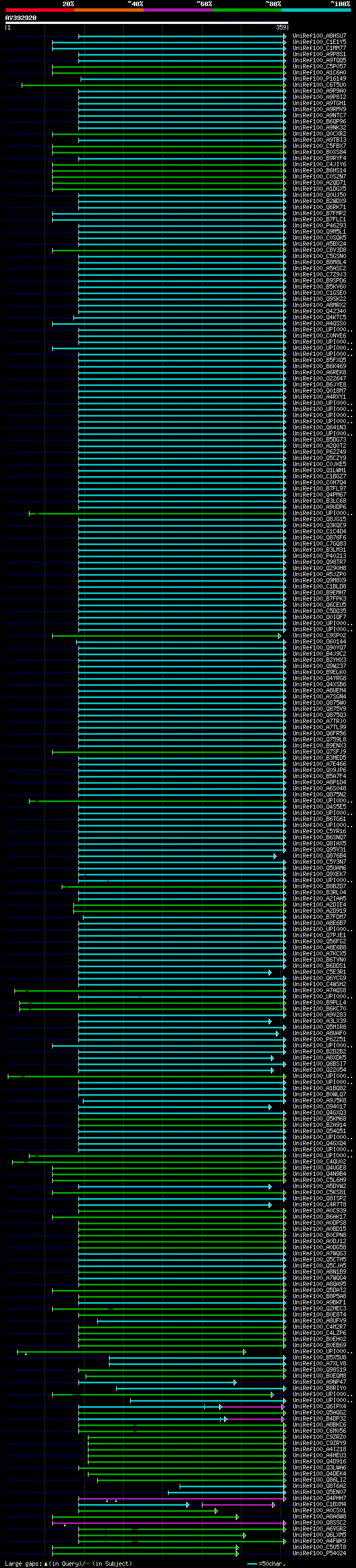Select hit label UniRef100_Q9SK22
Screen dimensions: 356x1568
click(319, 299)
